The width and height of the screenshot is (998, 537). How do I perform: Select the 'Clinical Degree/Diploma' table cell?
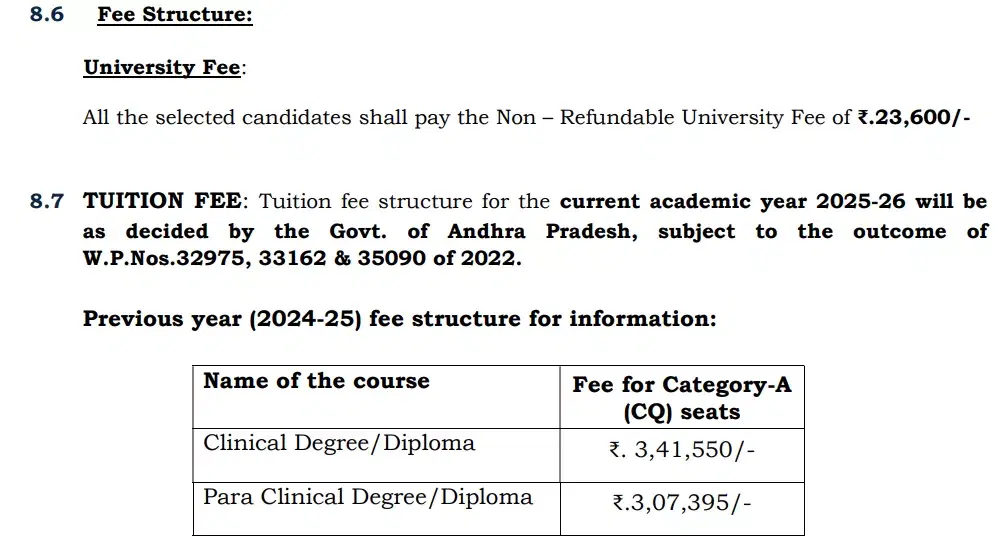pyautogui.click(x=339, y=444)
